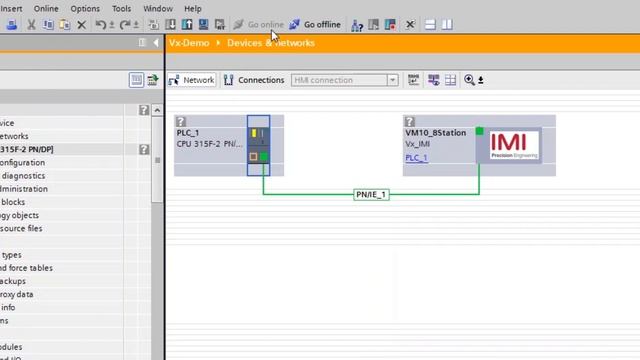This screenshot has height=360, width=640.
Task: Split the editor space horizontally
Action: tap(430, 24)
